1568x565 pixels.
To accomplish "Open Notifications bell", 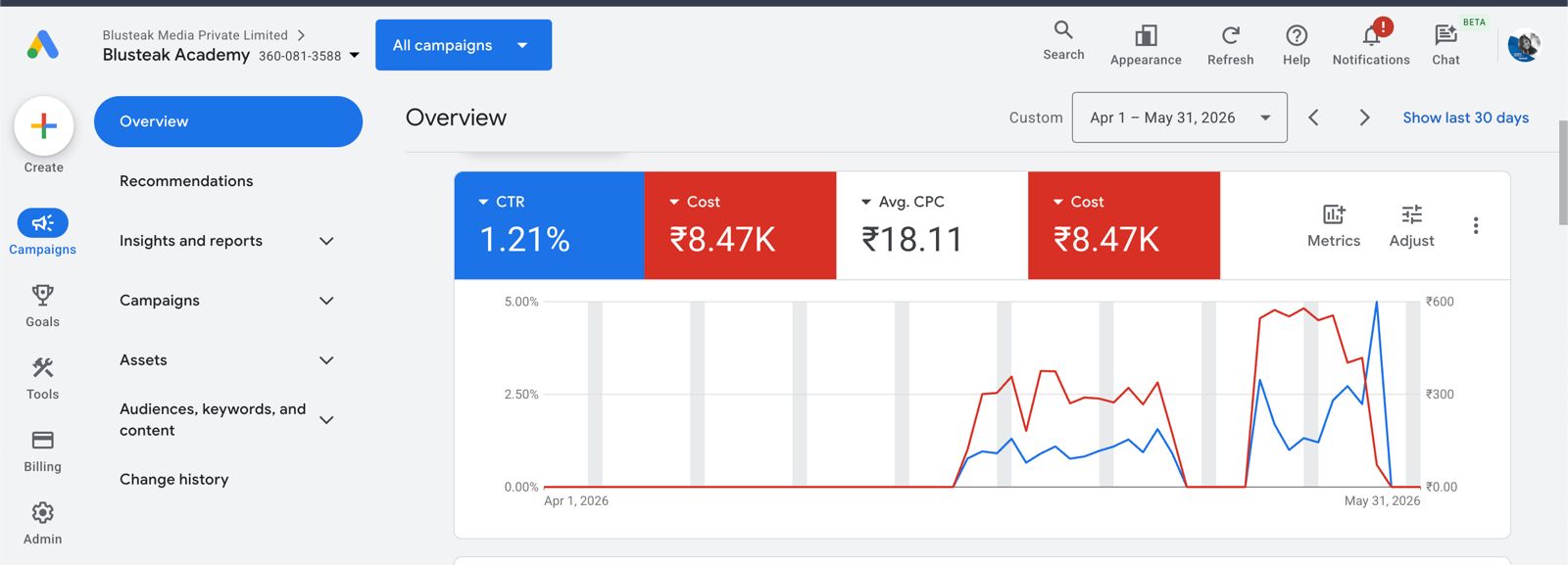I will click(x=1371, y=46).
